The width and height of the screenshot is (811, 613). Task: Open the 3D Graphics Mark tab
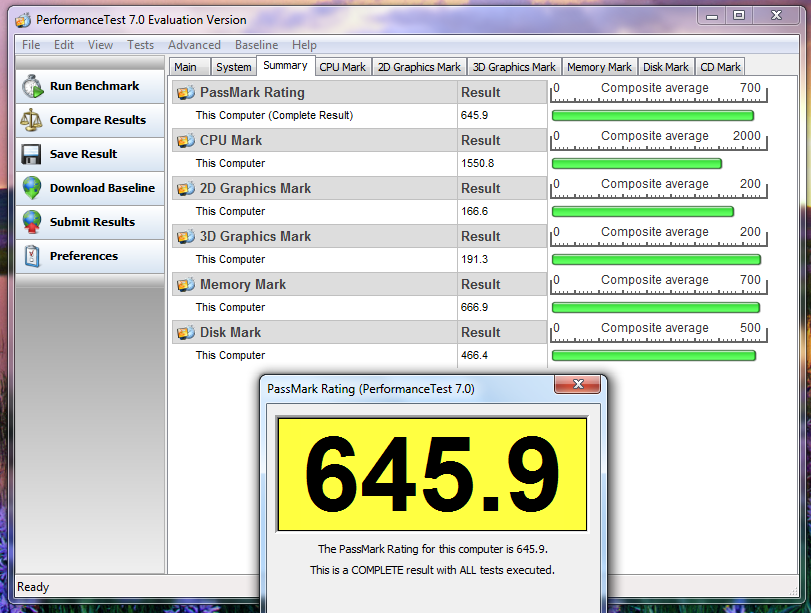pyautogui.click(x=514, y=67)
